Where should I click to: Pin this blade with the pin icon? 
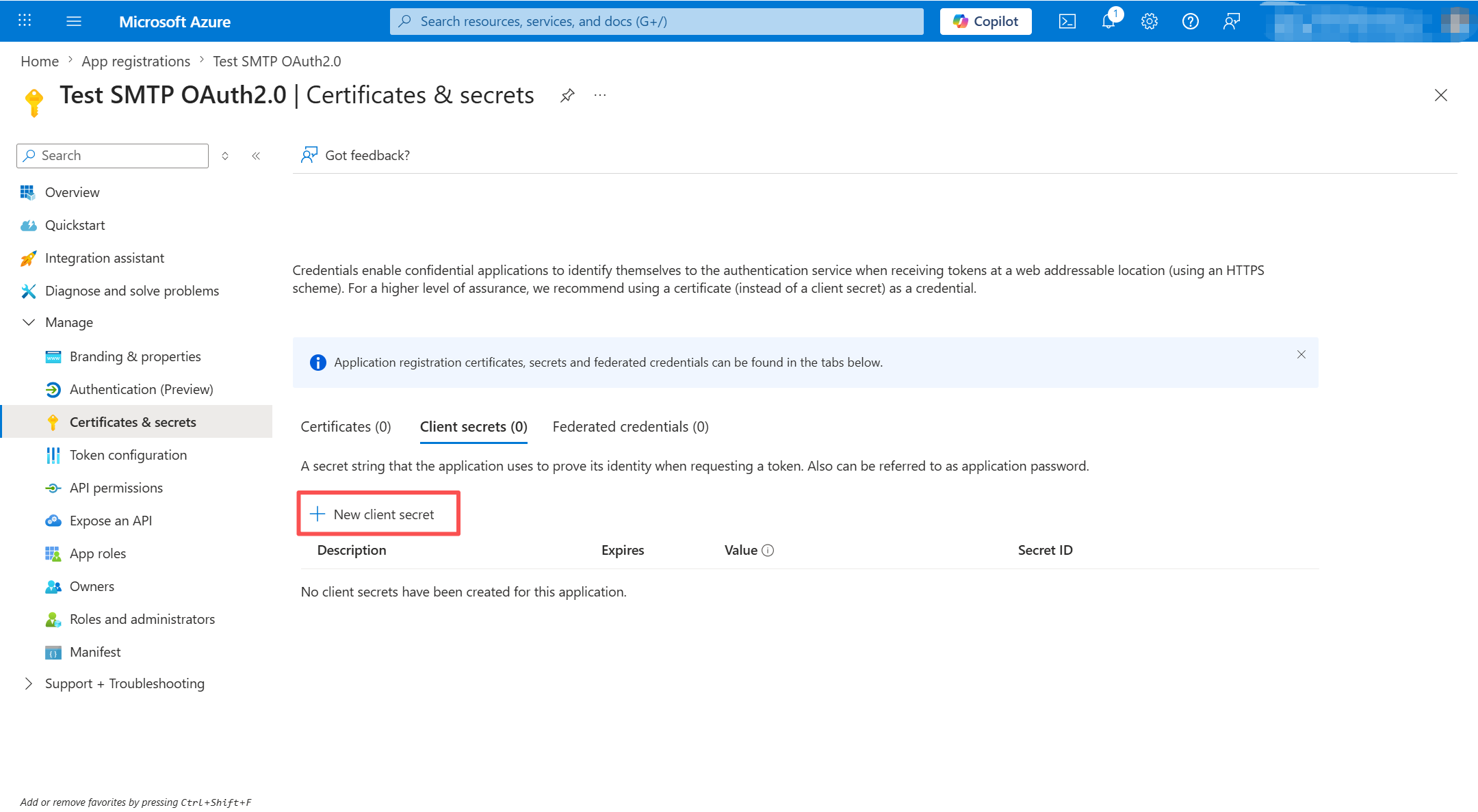point(567,95)
